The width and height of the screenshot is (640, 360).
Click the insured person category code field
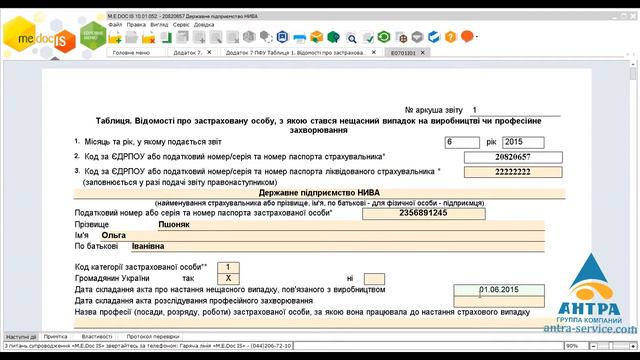click(228, 267)
